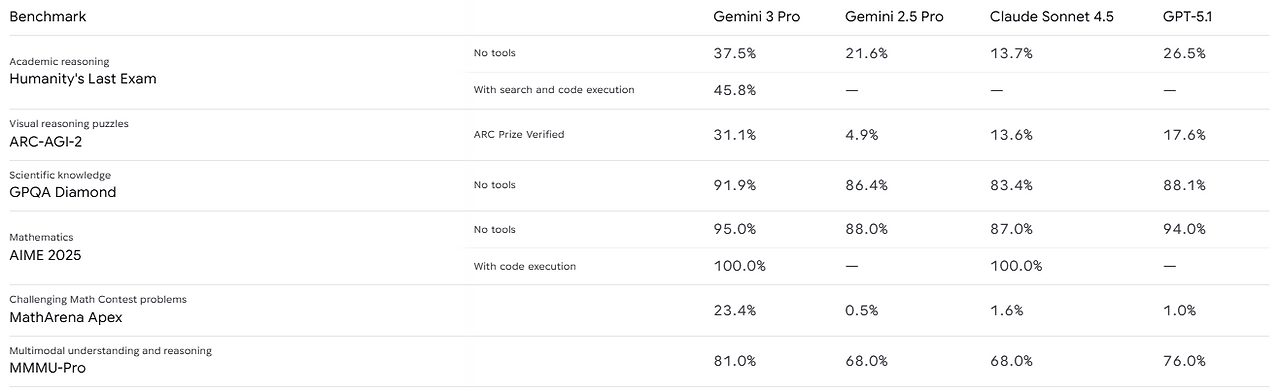Image resolution: width=1280 pixels, height=391 pixels.
Task: Select the Humanity's Last Exam benchmark name
Action: click(x=83, y=78)
